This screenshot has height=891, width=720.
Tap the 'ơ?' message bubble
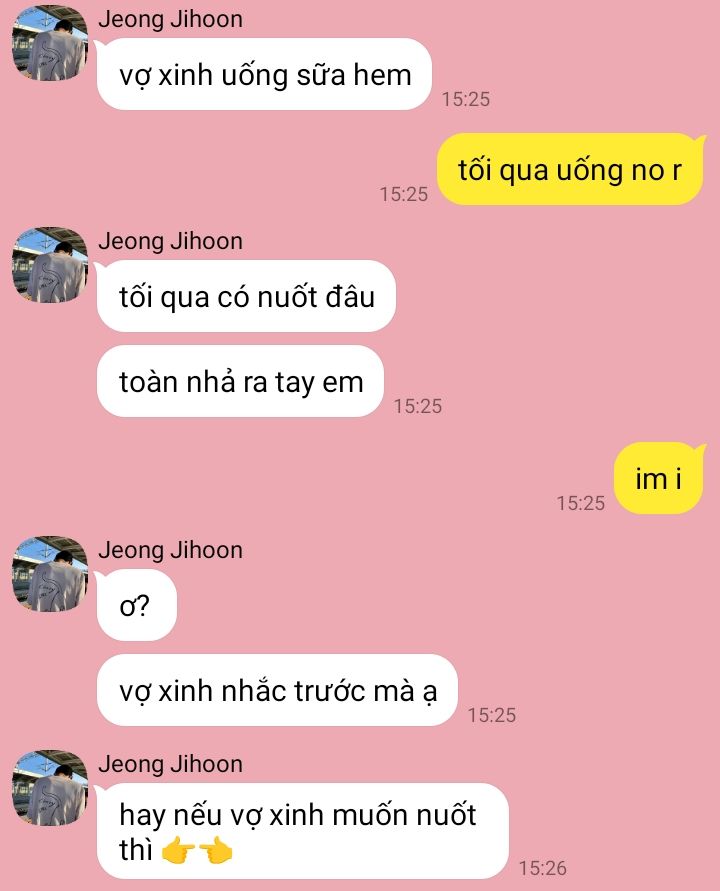[x=136, y=605]
